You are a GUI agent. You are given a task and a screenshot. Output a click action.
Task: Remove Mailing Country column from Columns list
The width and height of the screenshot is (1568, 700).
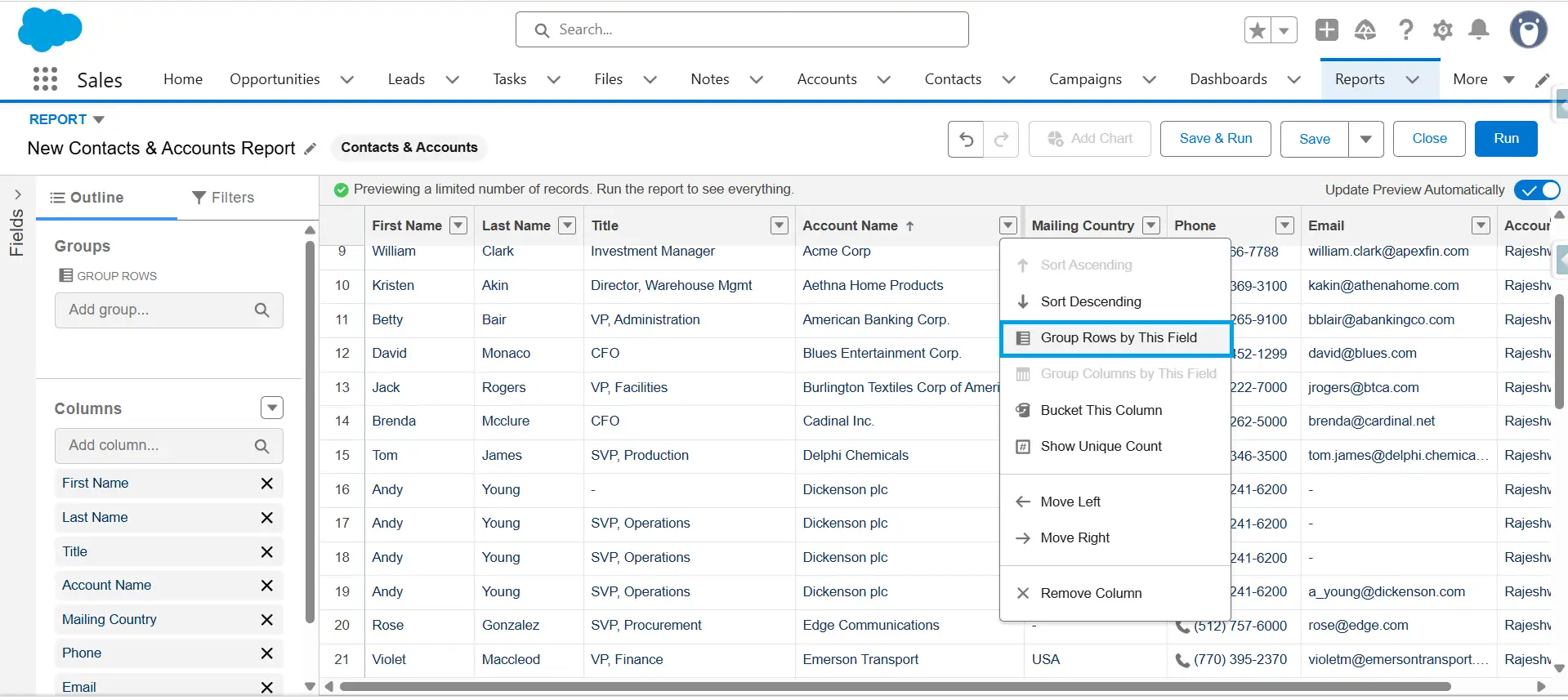(x=266, y=620)
